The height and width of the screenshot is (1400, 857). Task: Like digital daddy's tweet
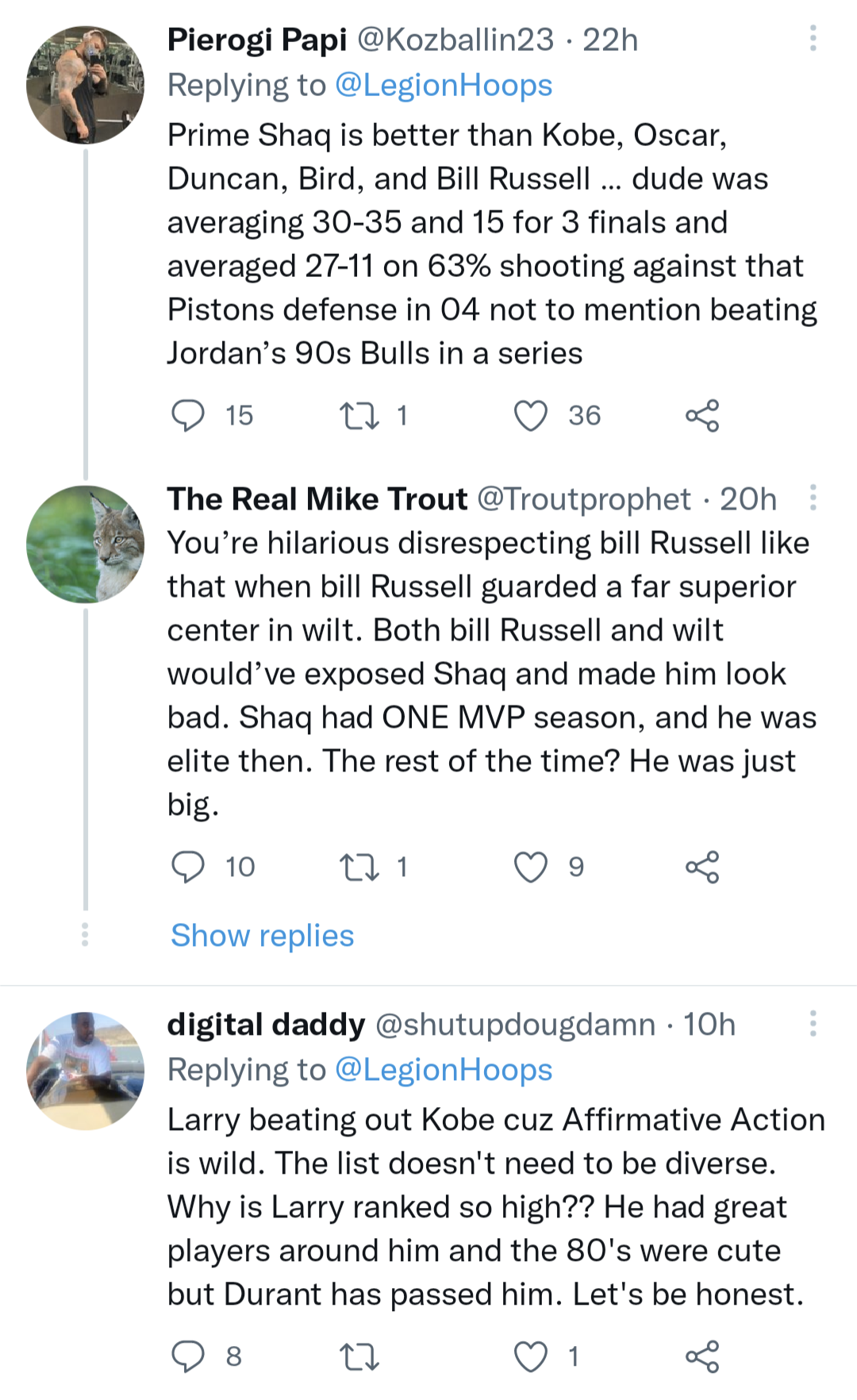(531, 1356)
